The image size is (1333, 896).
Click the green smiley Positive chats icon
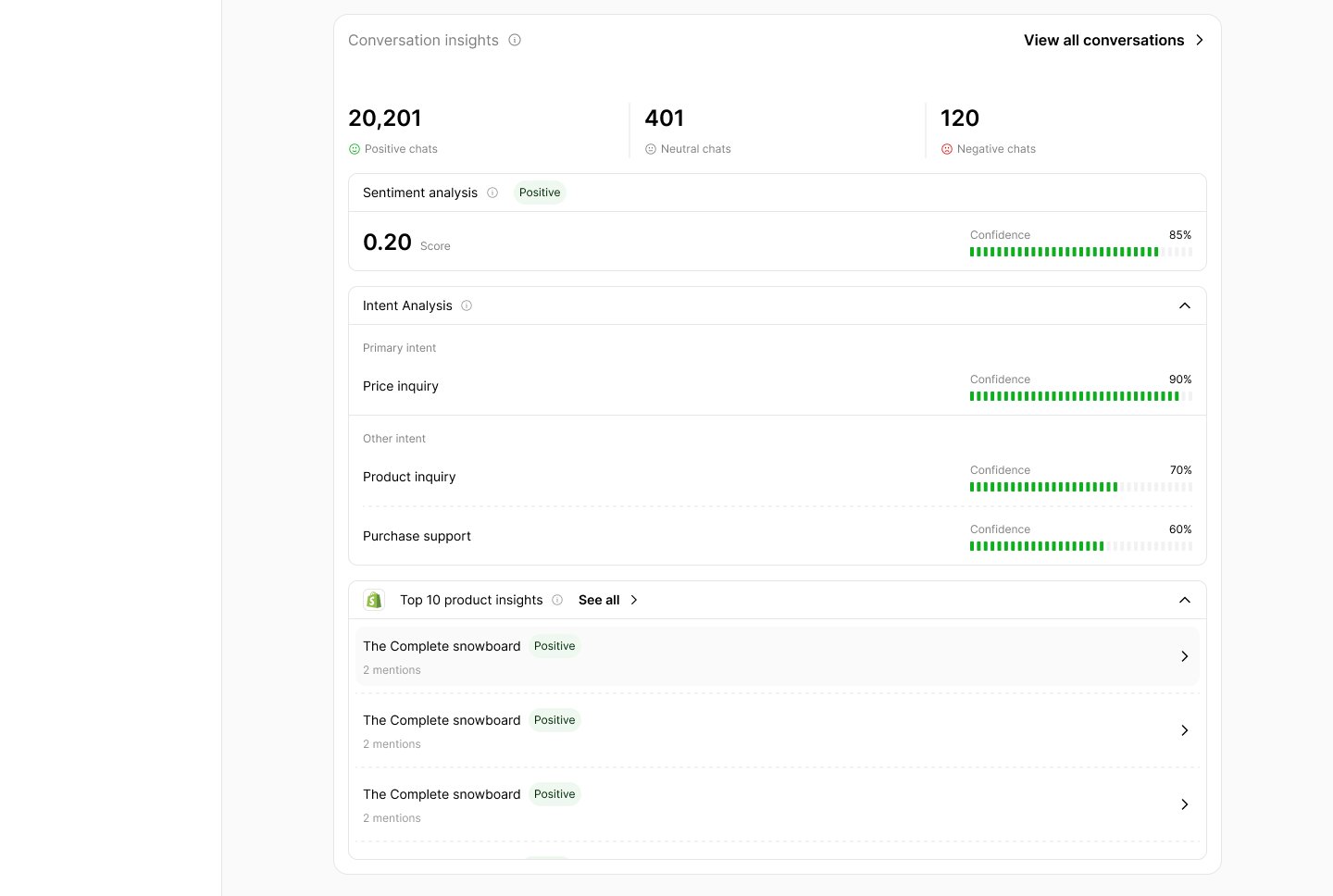pyautogui.click(x=355, y=149)
